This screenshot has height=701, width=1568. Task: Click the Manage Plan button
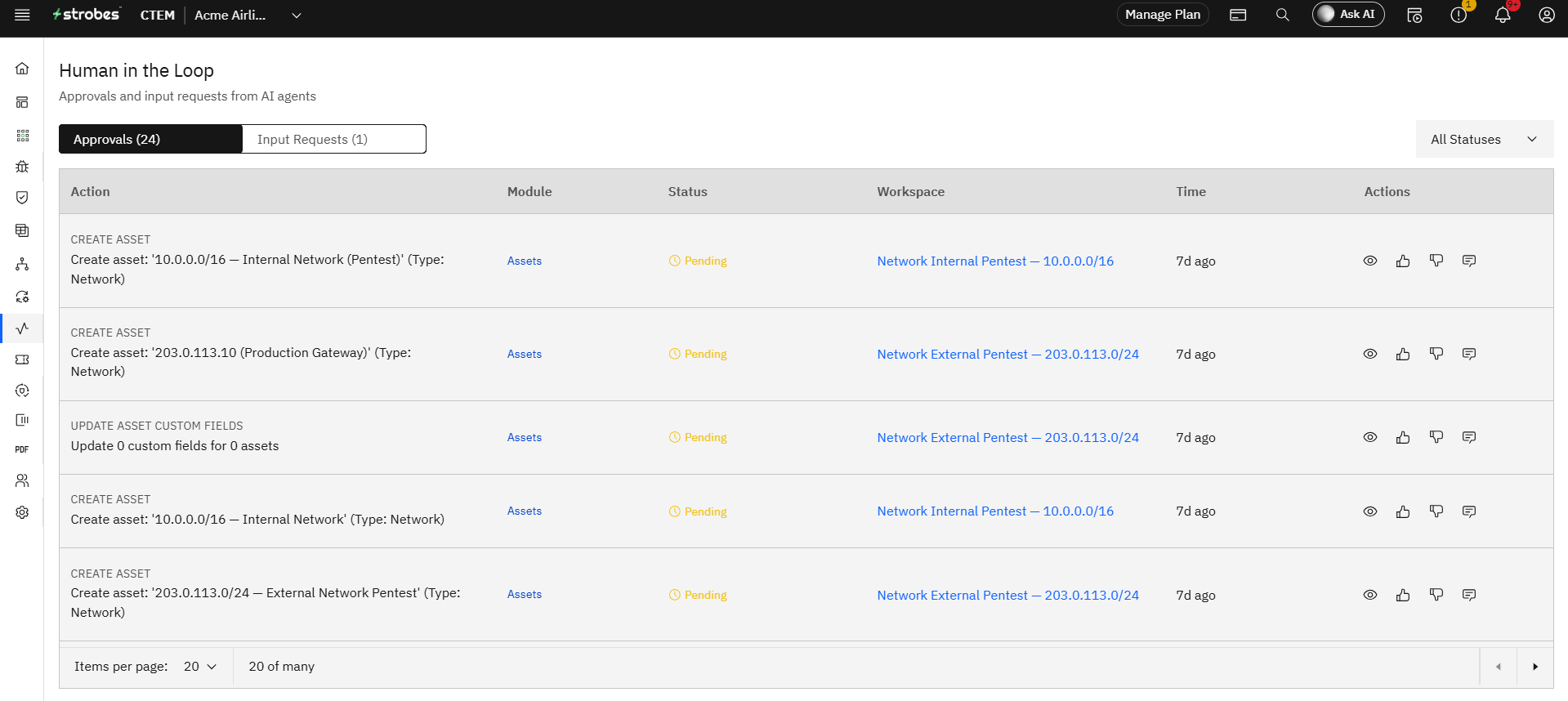click(x=1163, y=15)
